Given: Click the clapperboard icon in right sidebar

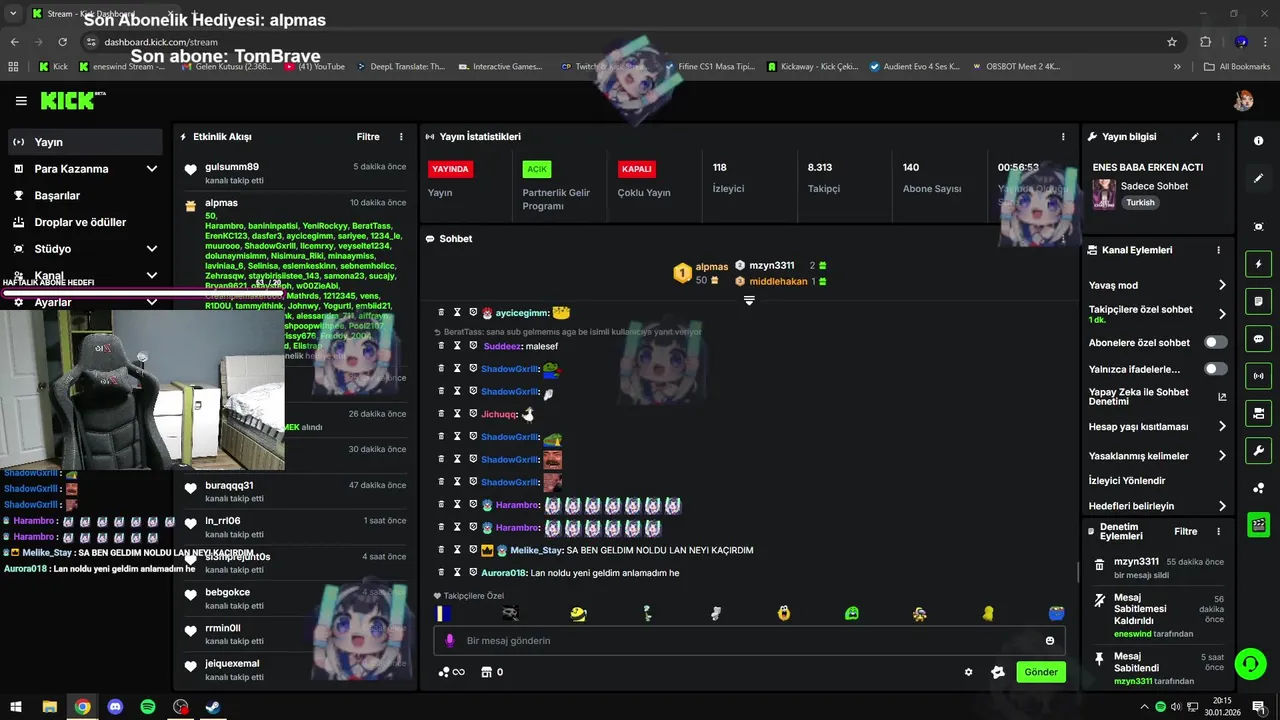Looking at the screenshot, I should pos(1258,524).
